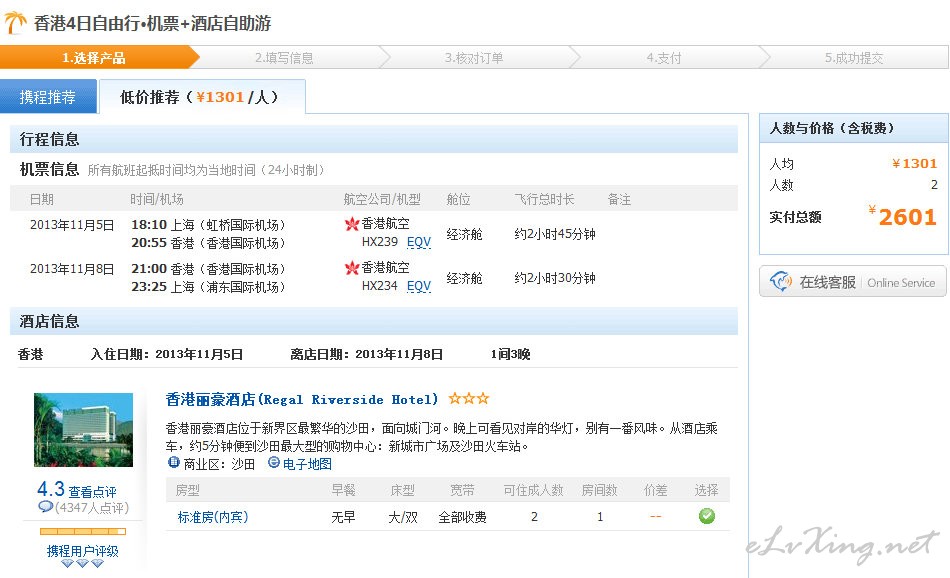950x578 pixels.
Task: Click the 可住成人数 column header
Action: [534, 490]
